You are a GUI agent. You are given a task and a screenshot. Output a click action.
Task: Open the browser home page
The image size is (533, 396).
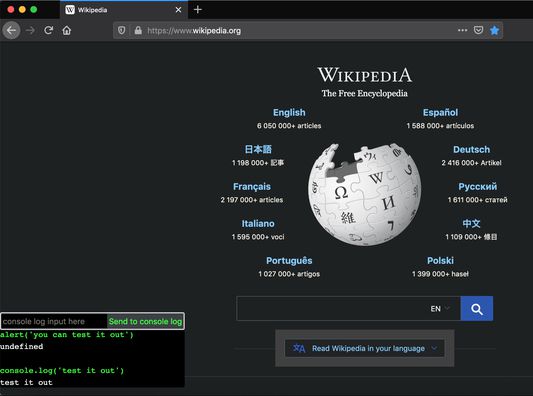click(67, 31)
